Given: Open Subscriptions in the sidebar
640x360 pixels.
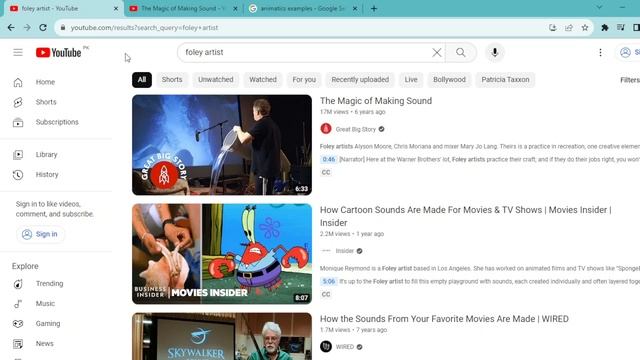Looking at the screenshot, I should pos(56,122).
